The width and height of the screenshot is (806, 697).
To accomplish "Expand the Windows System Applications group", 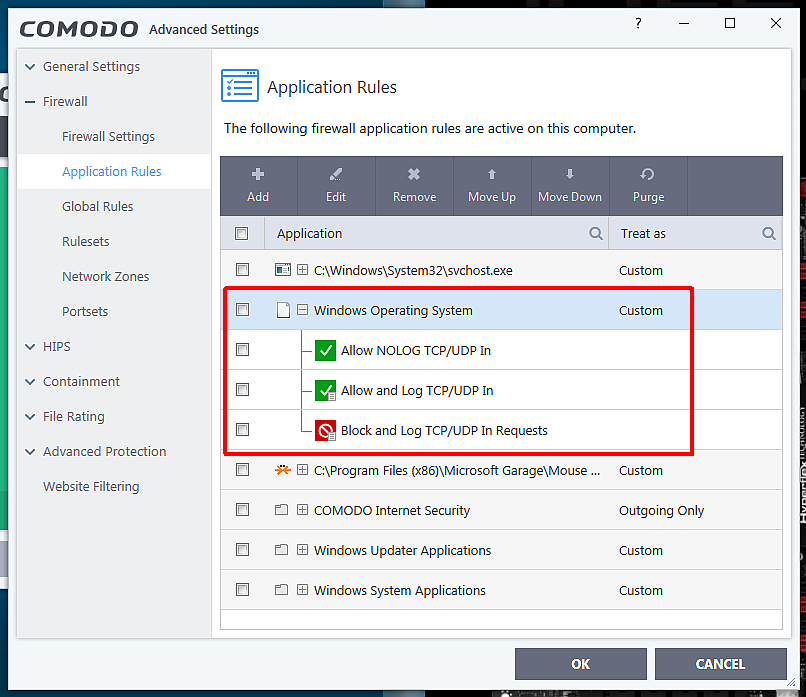I will (x=303, y=590).
